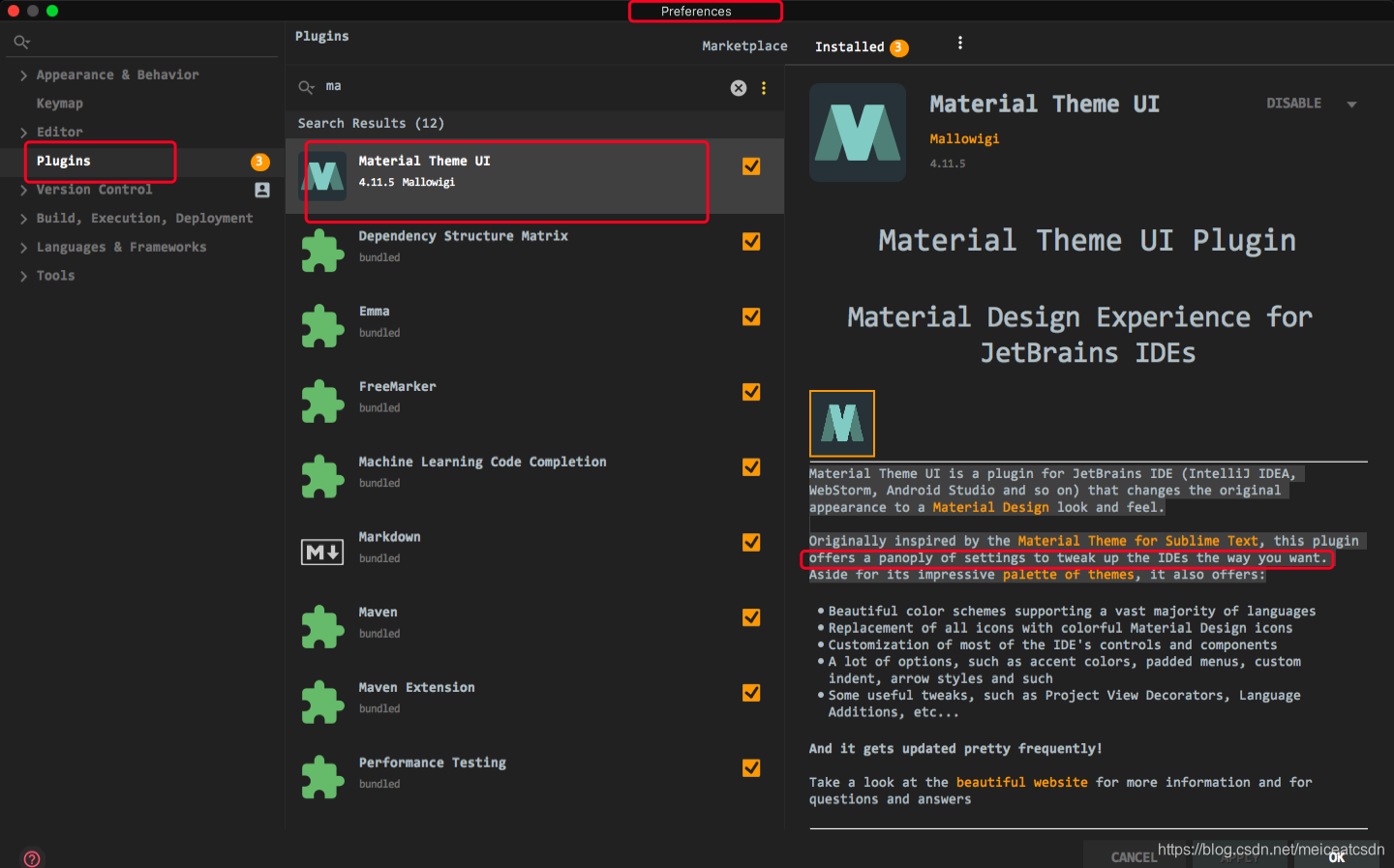The height and width of the screenshot is (868, 1394).
Task: Click the large Material Theme logo in details
Action: coord(858,133)
